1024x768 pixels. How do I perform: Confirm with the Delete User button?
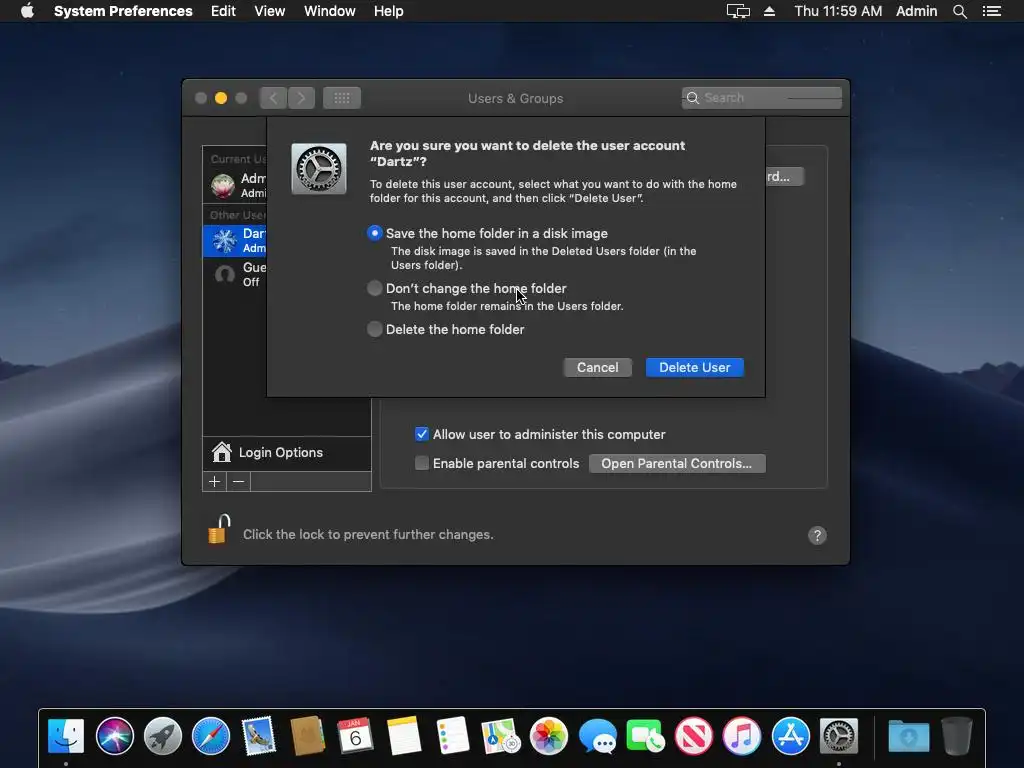(x=694, y=367)
